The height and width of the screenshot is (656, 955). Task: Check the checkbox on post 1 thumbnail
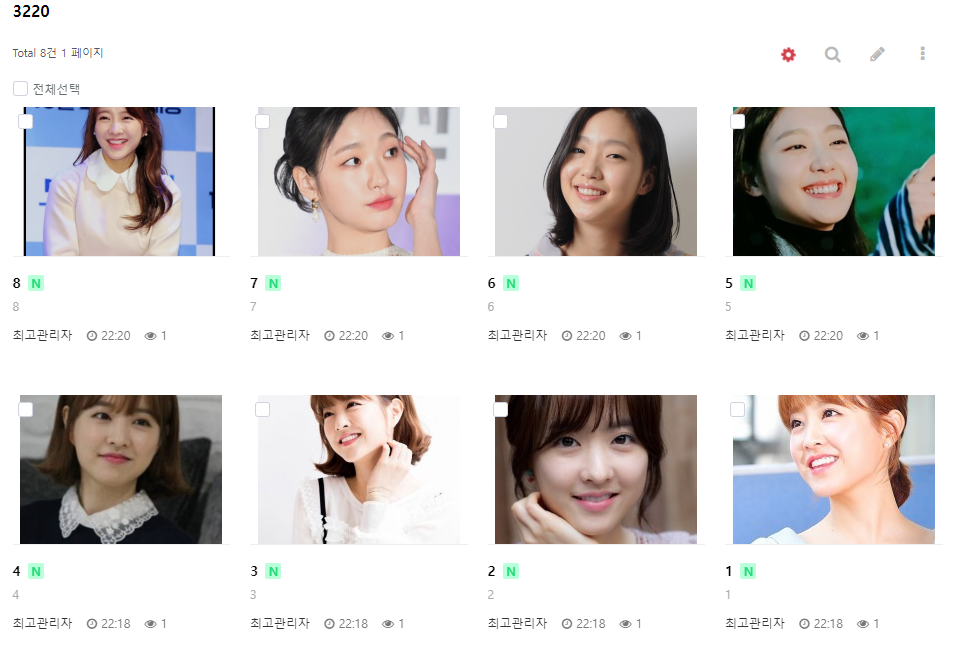point(738,409)
